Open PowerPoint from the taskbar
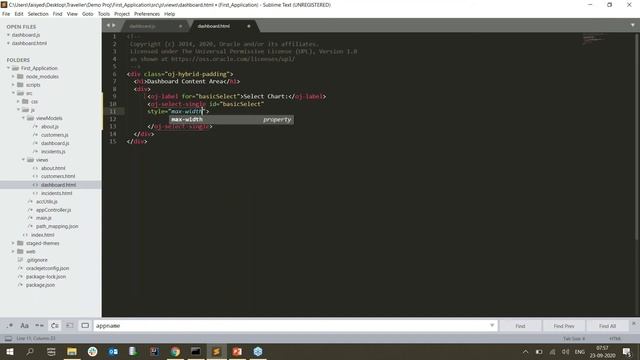This screenshot has width=640, height=360. click(237, 351)
